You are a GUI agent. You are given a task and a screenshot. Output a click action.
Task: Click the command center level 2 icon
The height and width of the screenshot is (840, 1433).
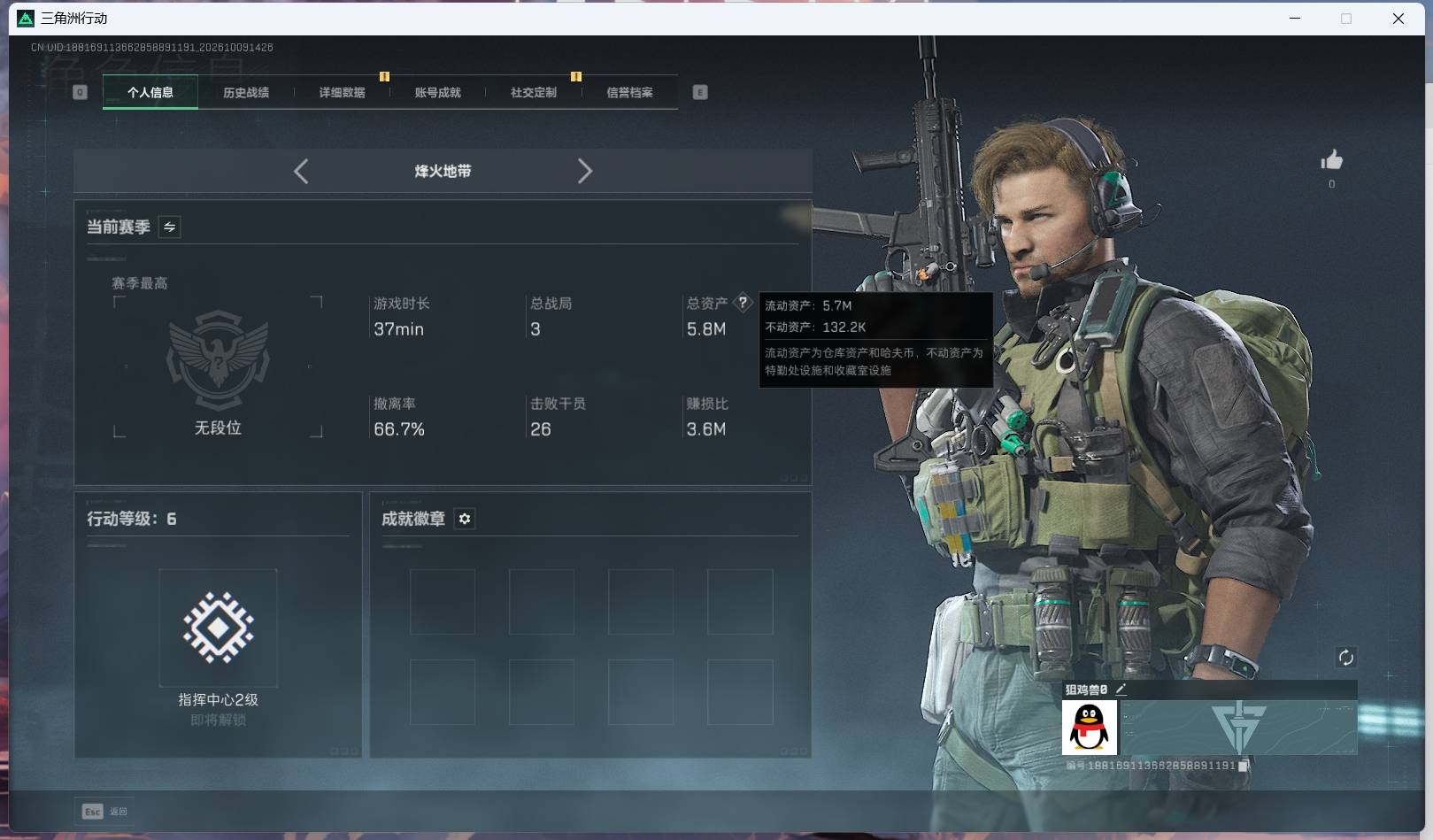pyautogui.click(x=218, y=628)
